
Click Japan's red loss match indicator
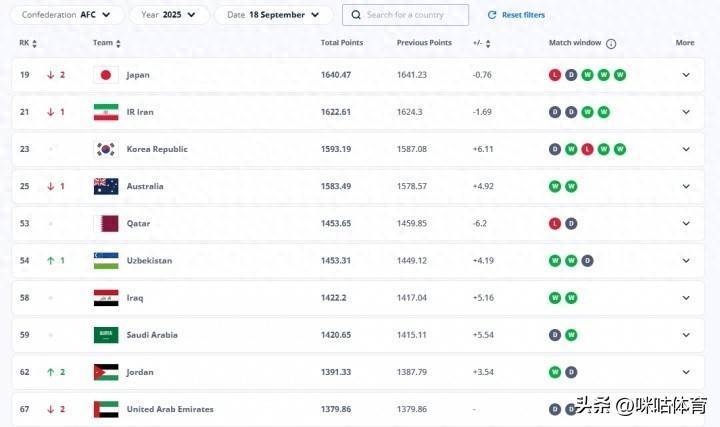555,75
